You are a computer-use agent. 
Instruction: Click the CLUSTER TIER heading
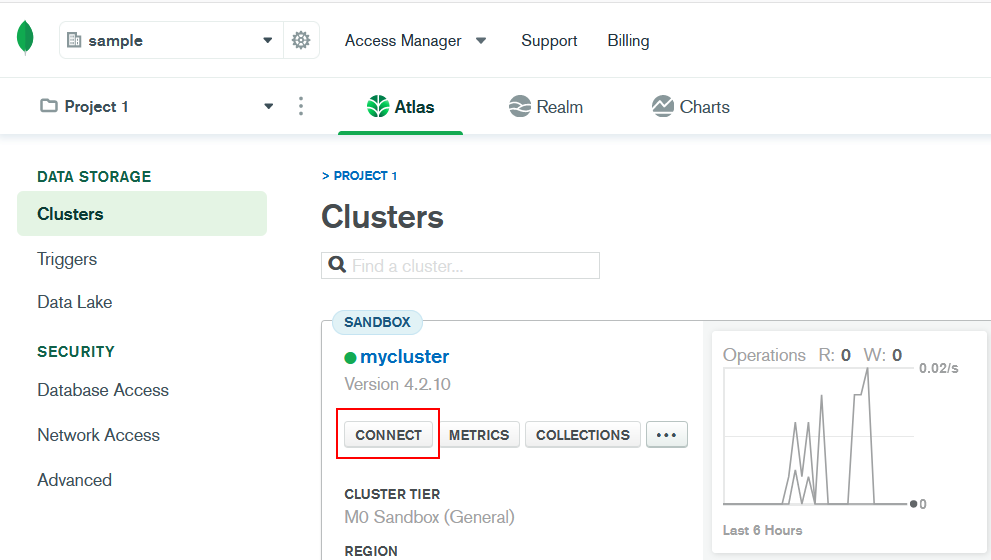(392, 494)
